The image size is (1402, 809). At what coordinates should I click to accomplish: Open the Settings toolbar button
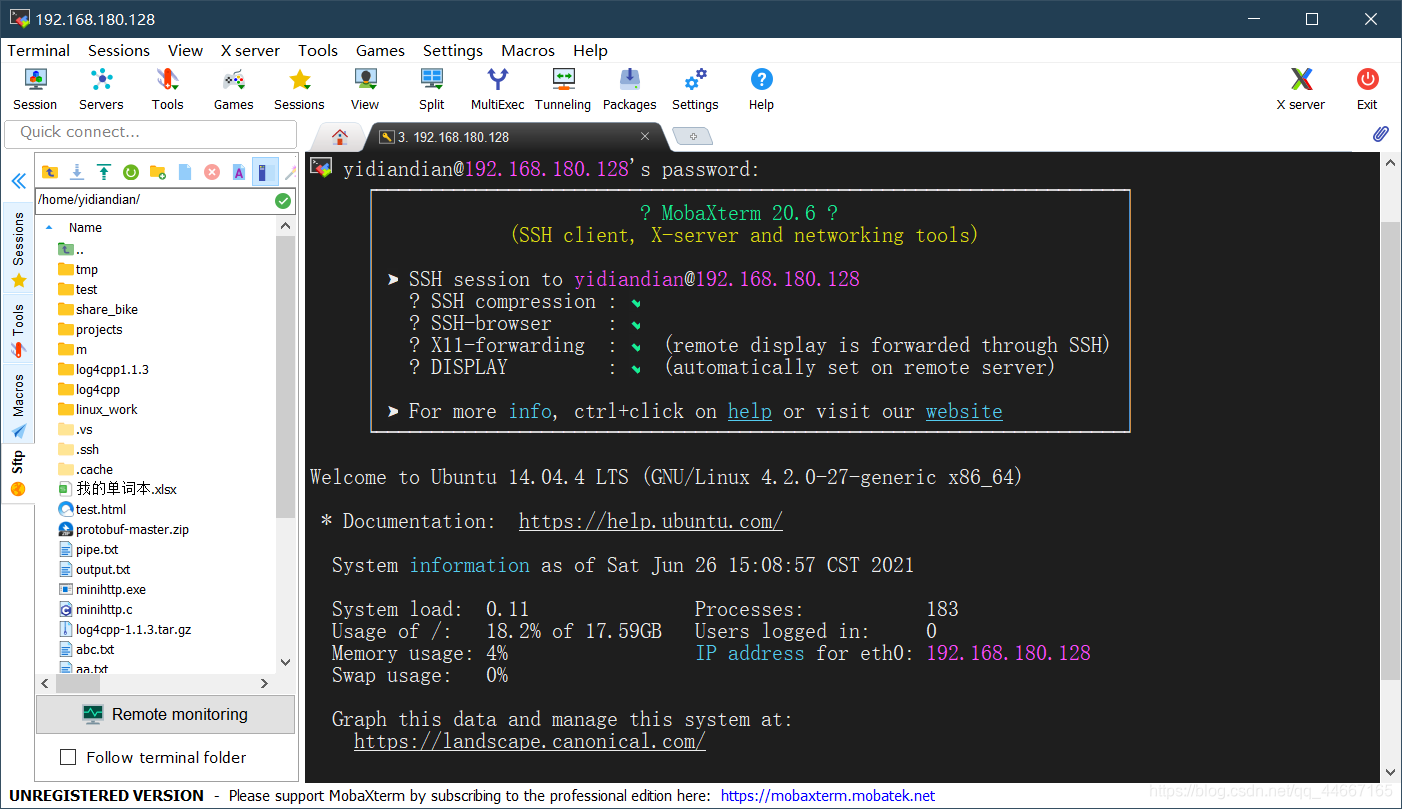point(695,89)
